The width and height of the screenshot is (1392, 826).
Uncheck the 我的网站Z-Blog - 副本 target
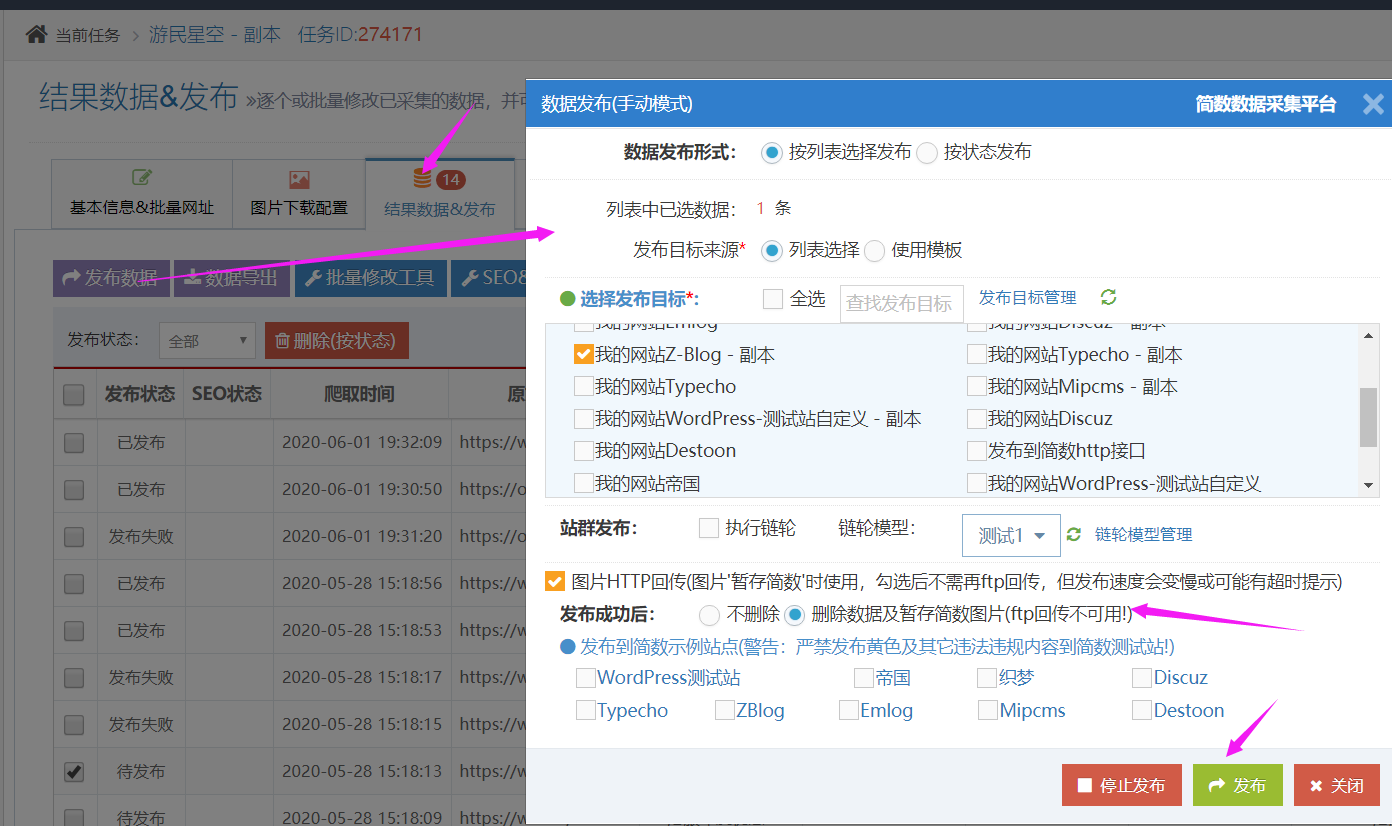[583, 353]
